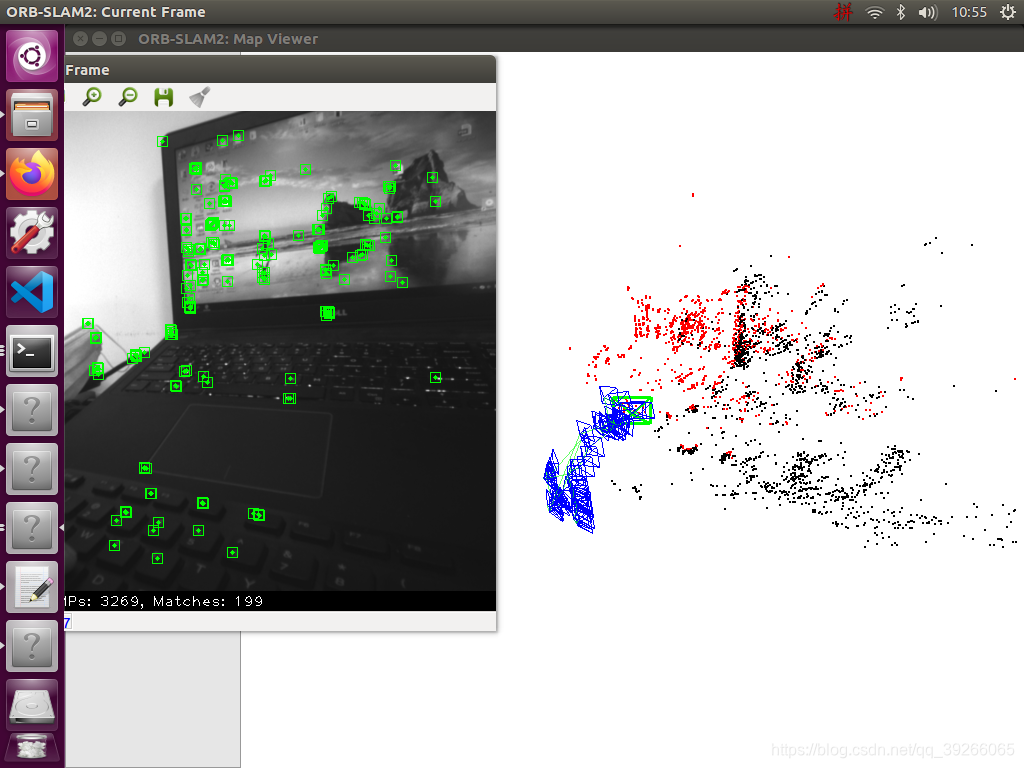
Task: Launch Firefox from the dock
Action: pos(32,174)
